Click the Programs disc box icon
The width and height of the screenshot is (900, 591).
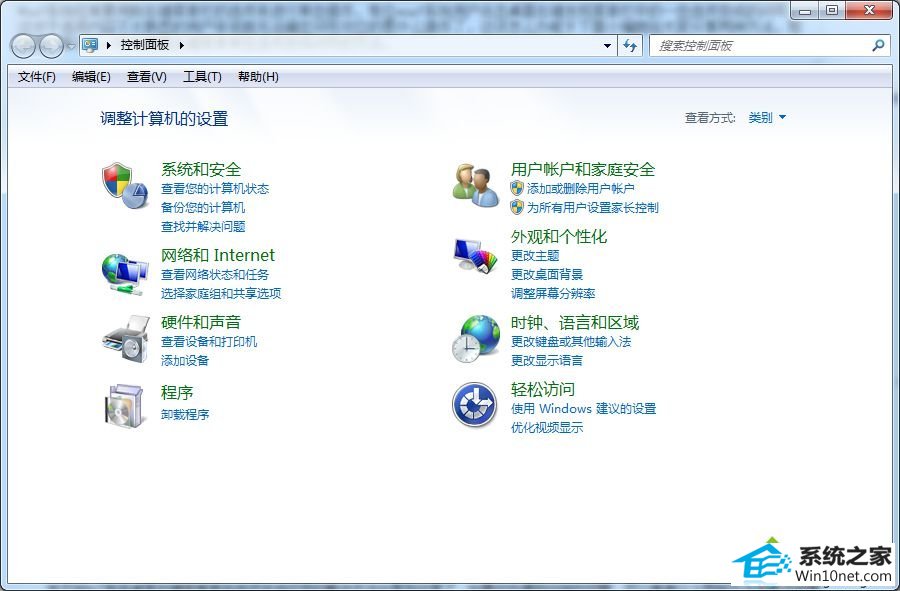pos(124,406)
